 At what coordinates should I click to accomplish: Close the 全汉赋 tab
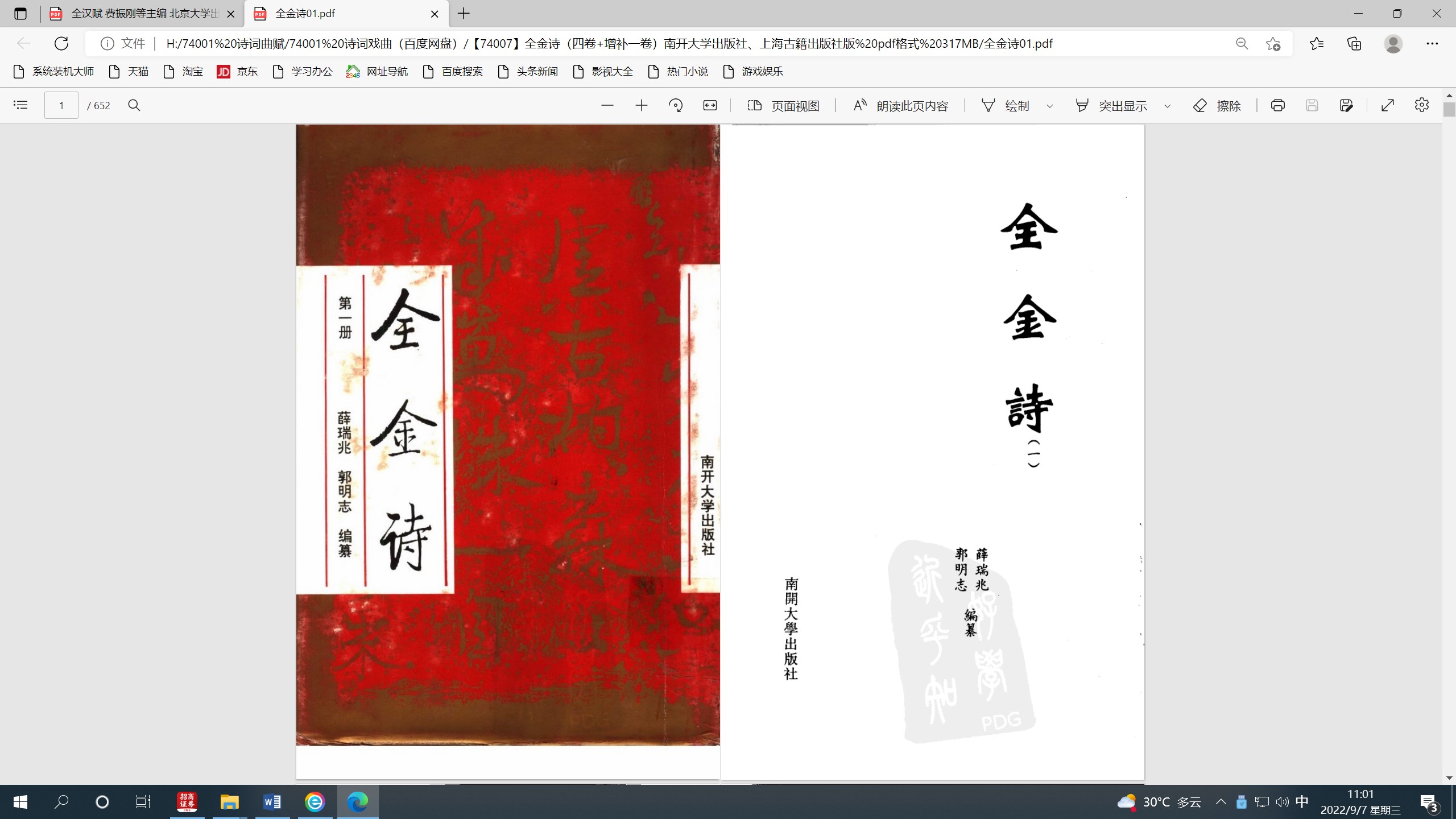[231, 14]
